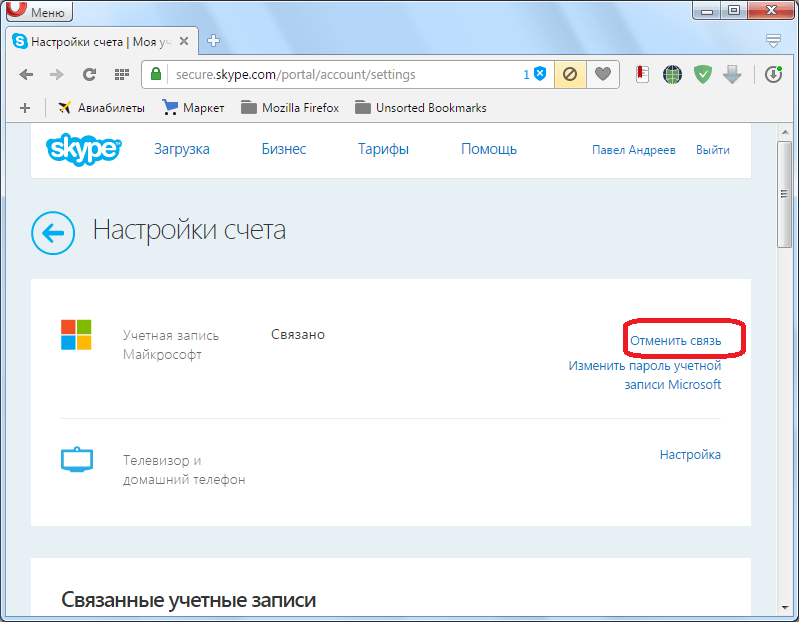Add page to bookmarks with heart icon
The width and height of the screenshot is (799, 622).
click(603, 74)
